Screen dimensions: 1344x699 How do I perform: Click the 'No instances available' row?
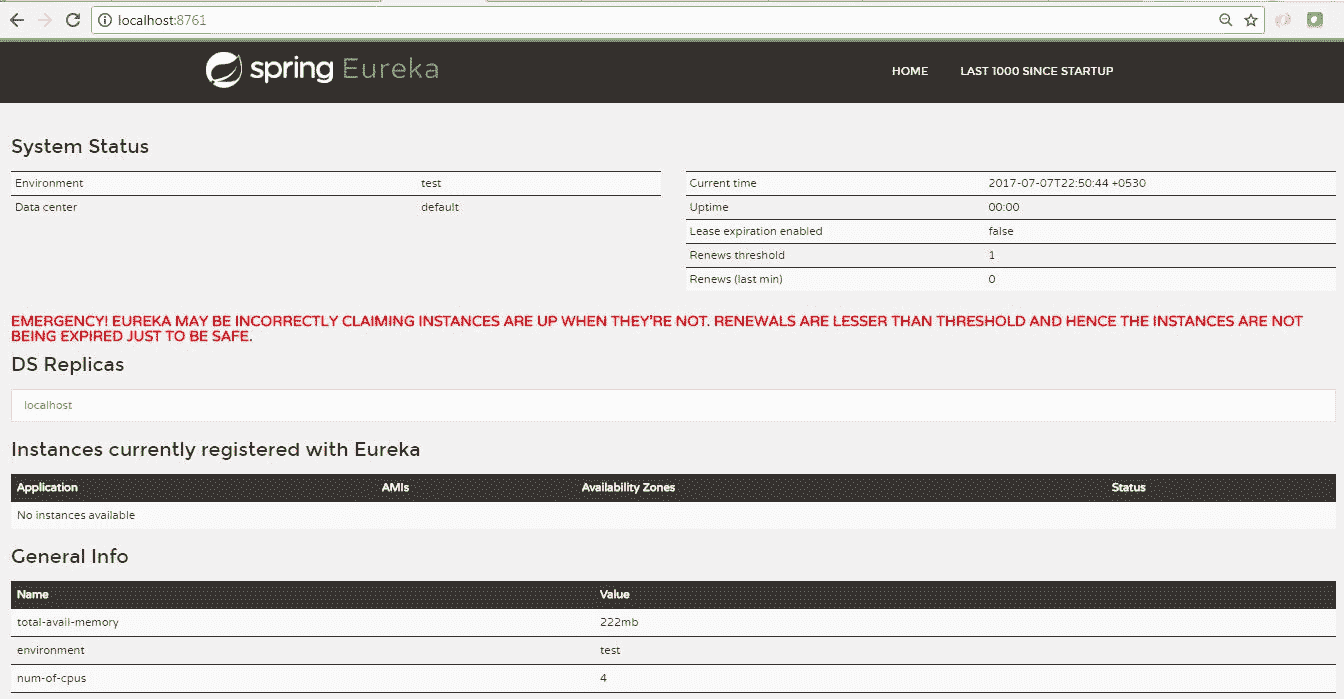click(673, 515)
